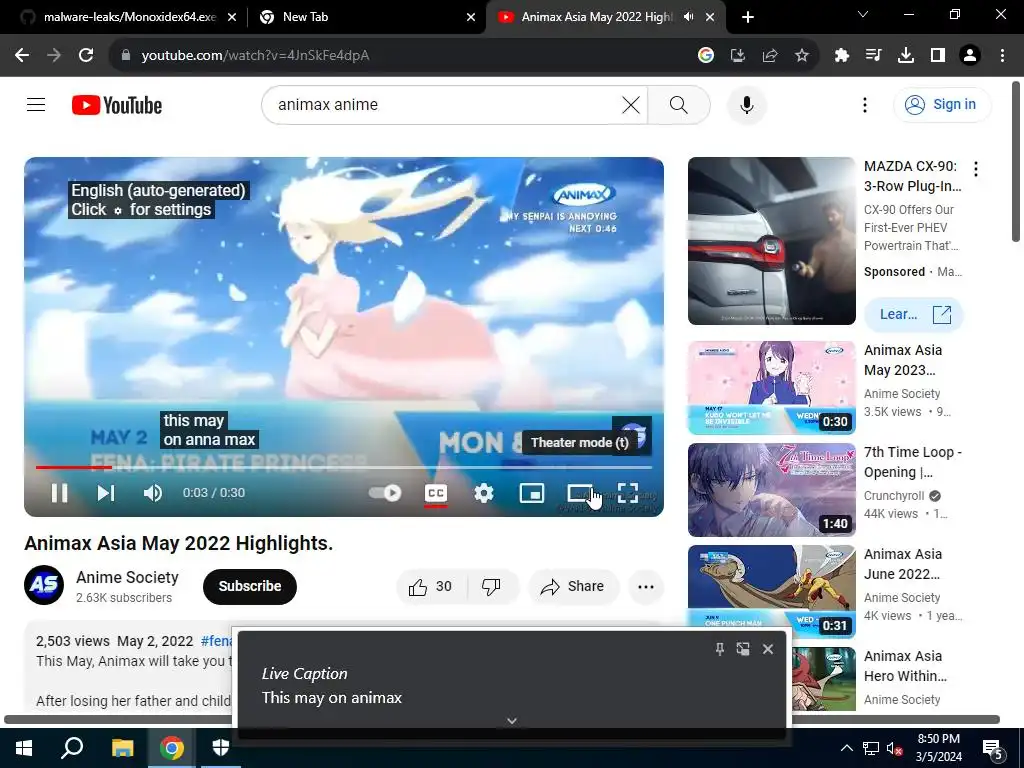This screenshot has width=1024, height=768.
Task: Open video settings gear
Action: 483,493
